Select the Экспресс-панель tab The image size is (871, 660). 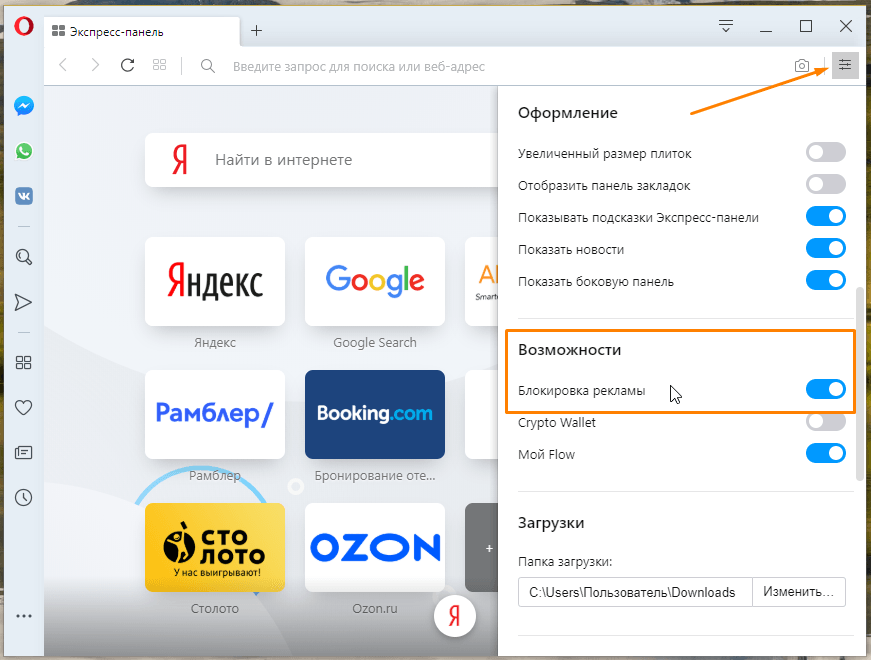[142, 32]
